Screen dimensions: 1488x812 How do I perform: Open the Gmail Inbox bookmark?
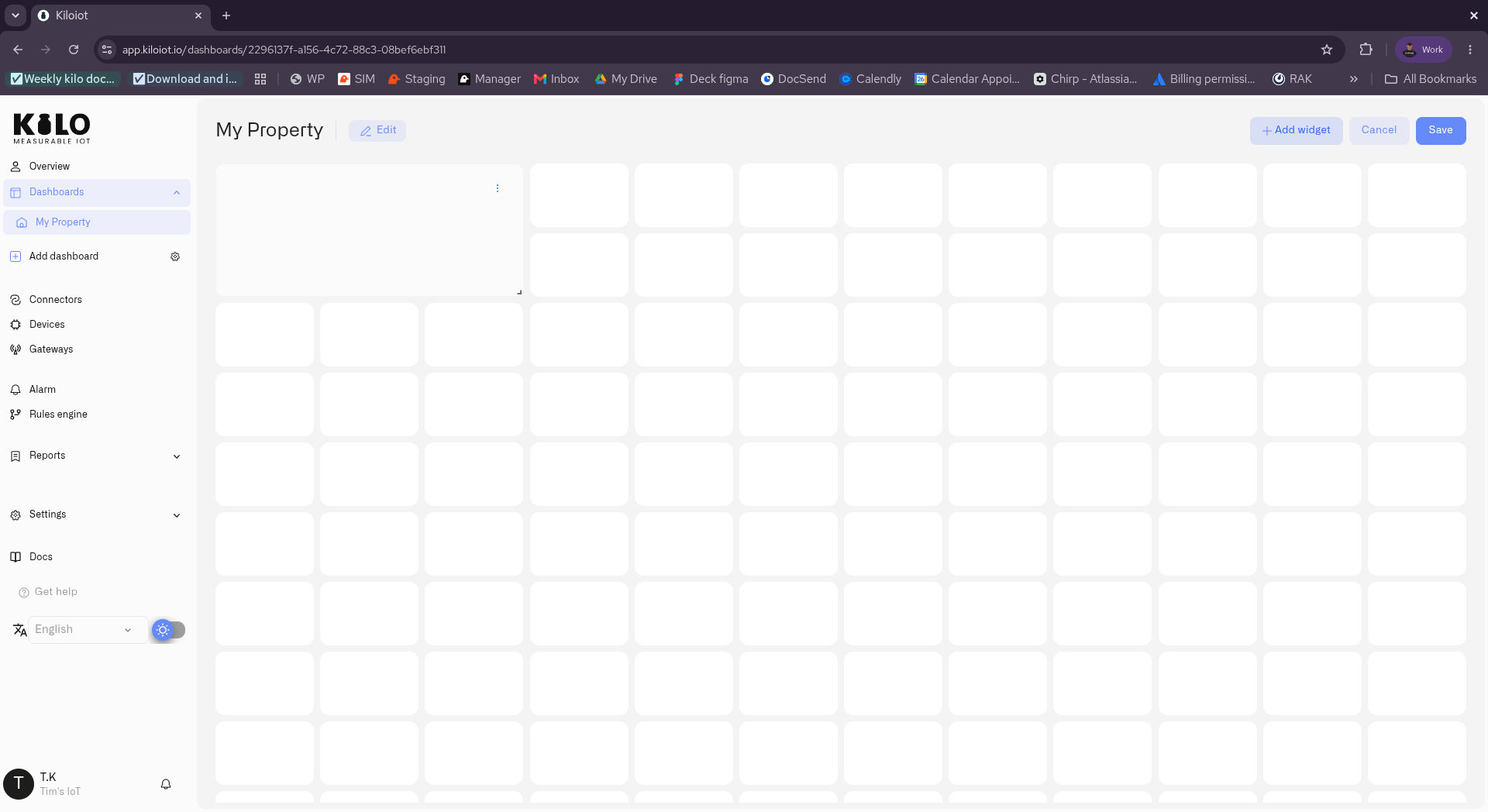[556, 79]
